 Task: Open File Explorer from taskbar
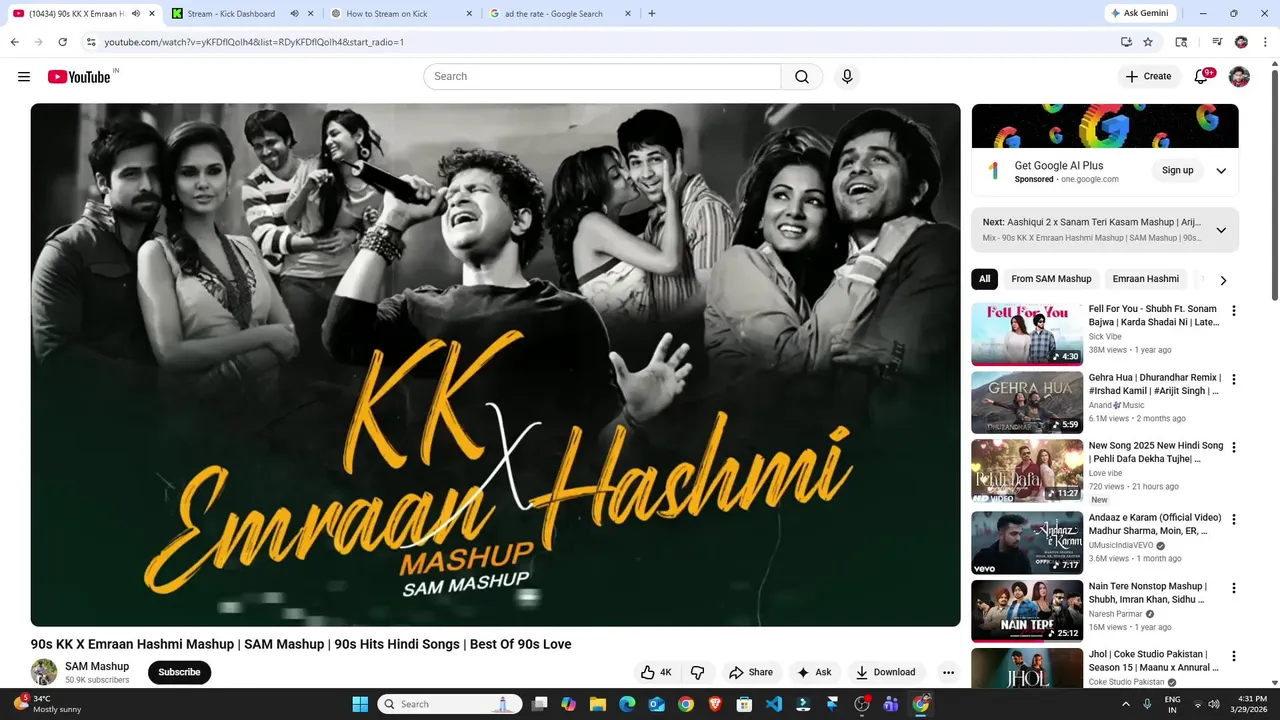click(598, 704)
